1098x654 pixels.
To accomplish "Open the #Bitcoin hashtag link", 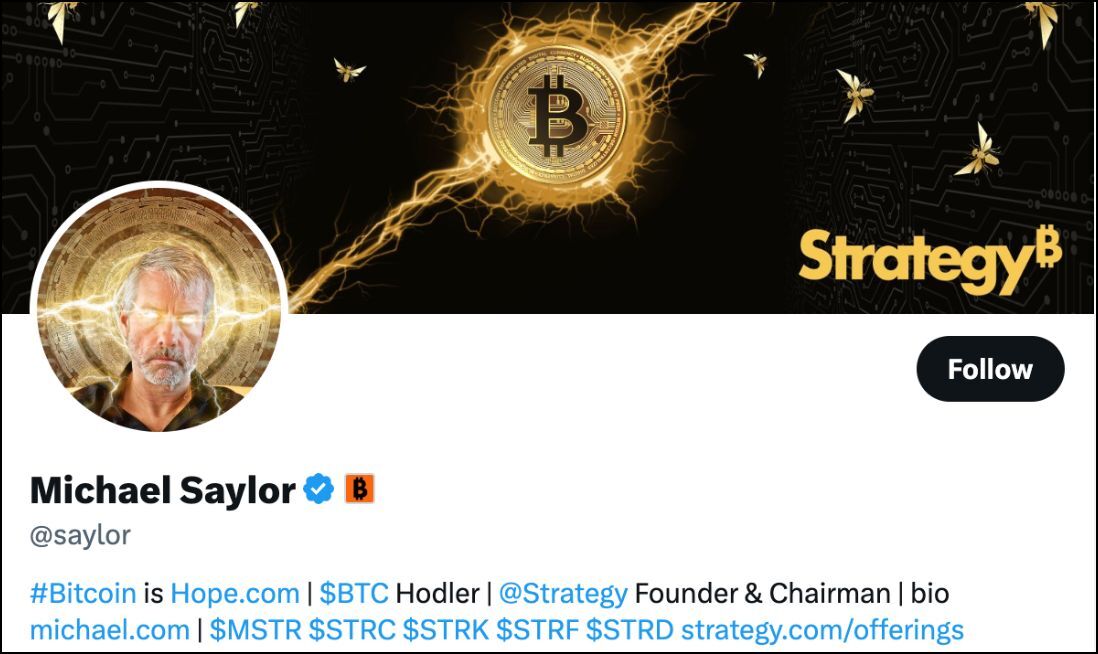I will (83, 594).
